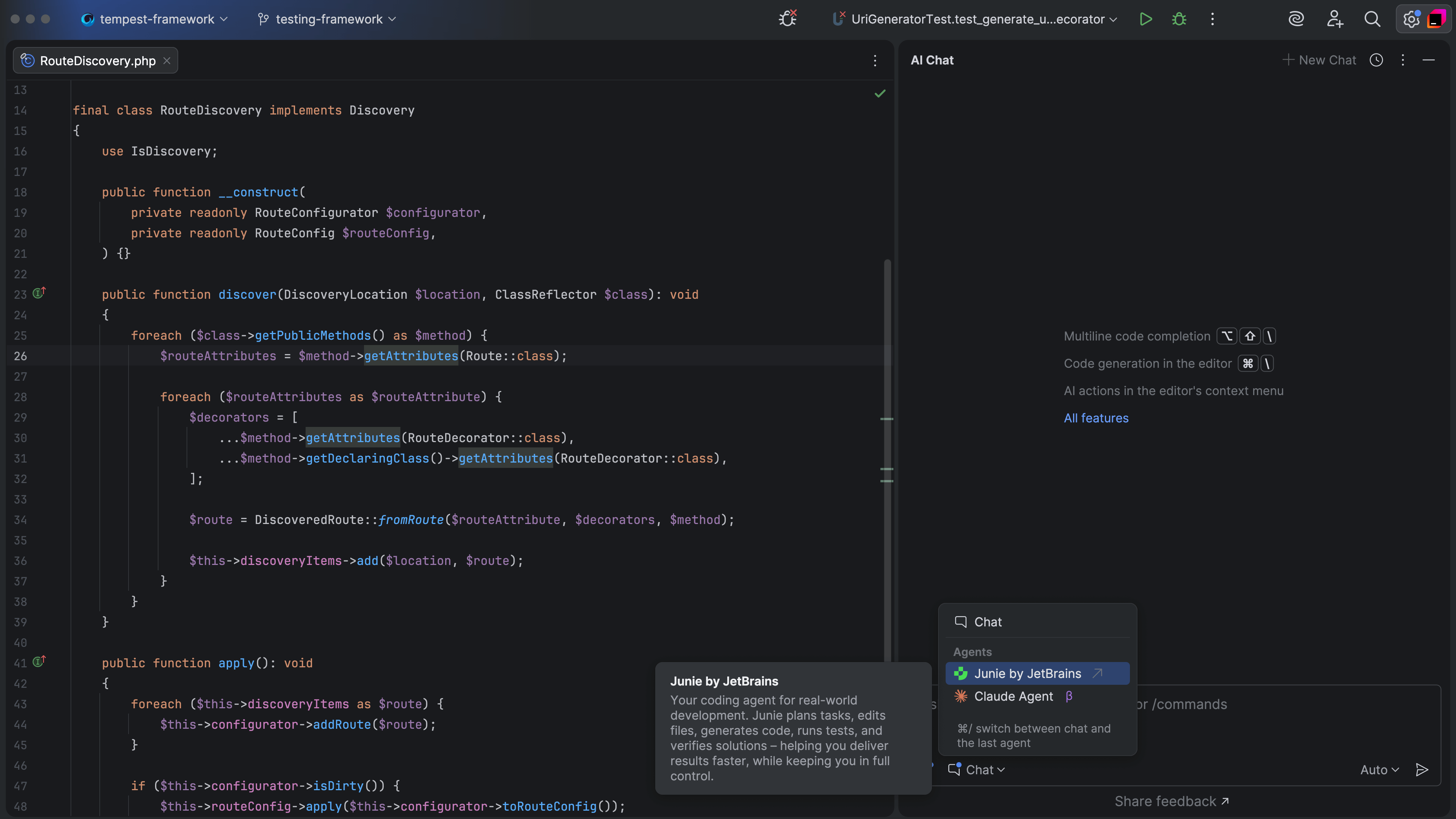Open JetBrains Toolbox icon
1456x819 pixels.
[x=1437, y=19]
